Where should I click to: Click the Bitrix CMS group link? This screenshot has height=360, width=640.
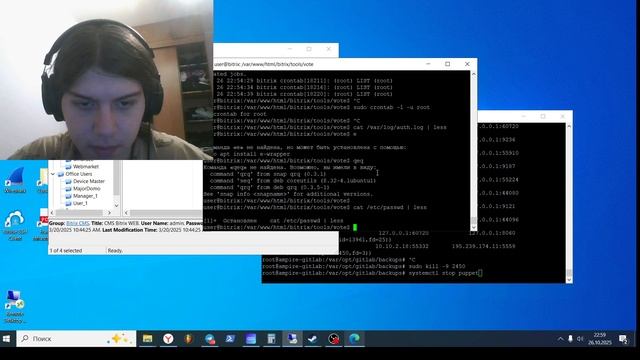click(x=78, y=223)
